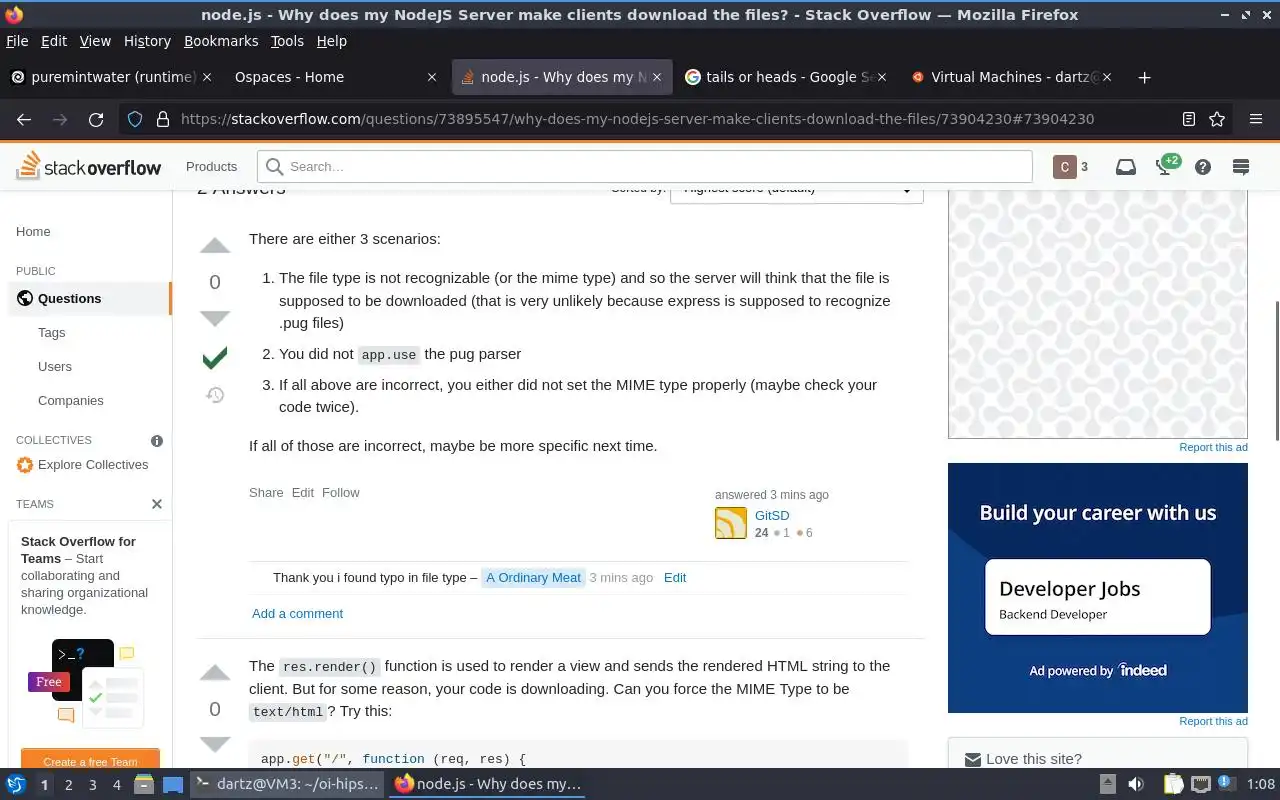
Task: Dismiss the Teams sidebar panel
Action: (157, 504)
